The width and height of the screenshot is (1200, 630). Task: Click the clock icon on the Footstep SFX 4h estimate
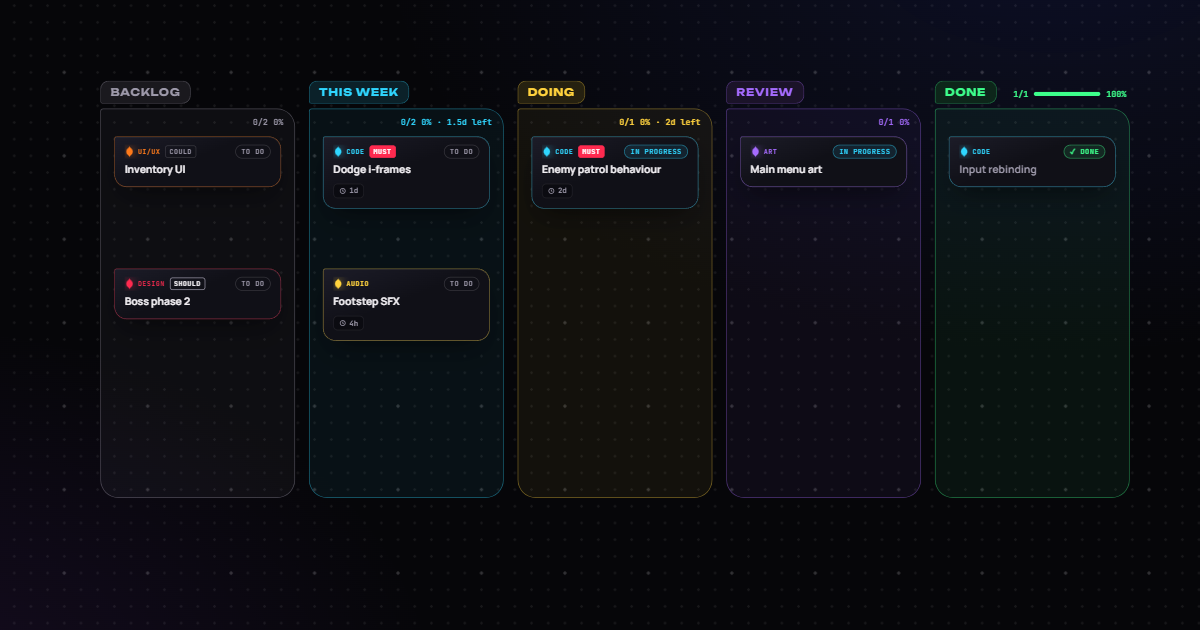pos(343,323)
